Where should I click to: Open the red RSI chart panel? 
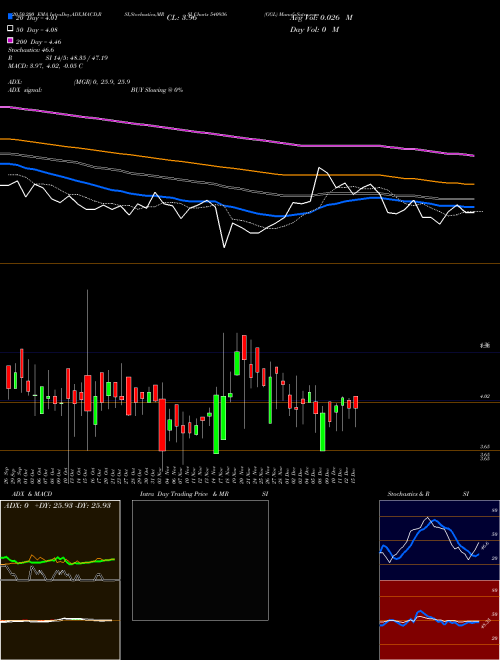pos(439,620)
